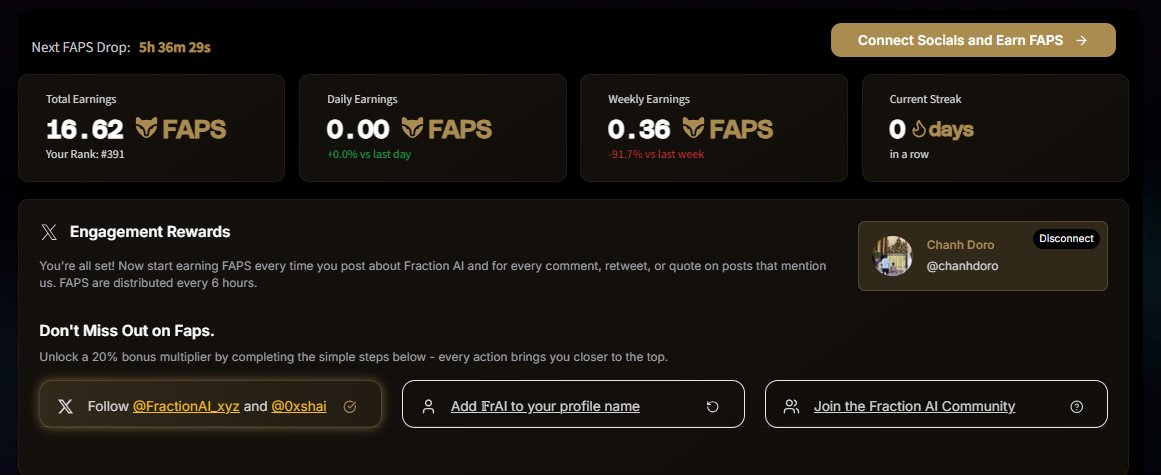Click the refresh icon in profile name step
Screen dimensions: 1161x475
coord(712,406)
